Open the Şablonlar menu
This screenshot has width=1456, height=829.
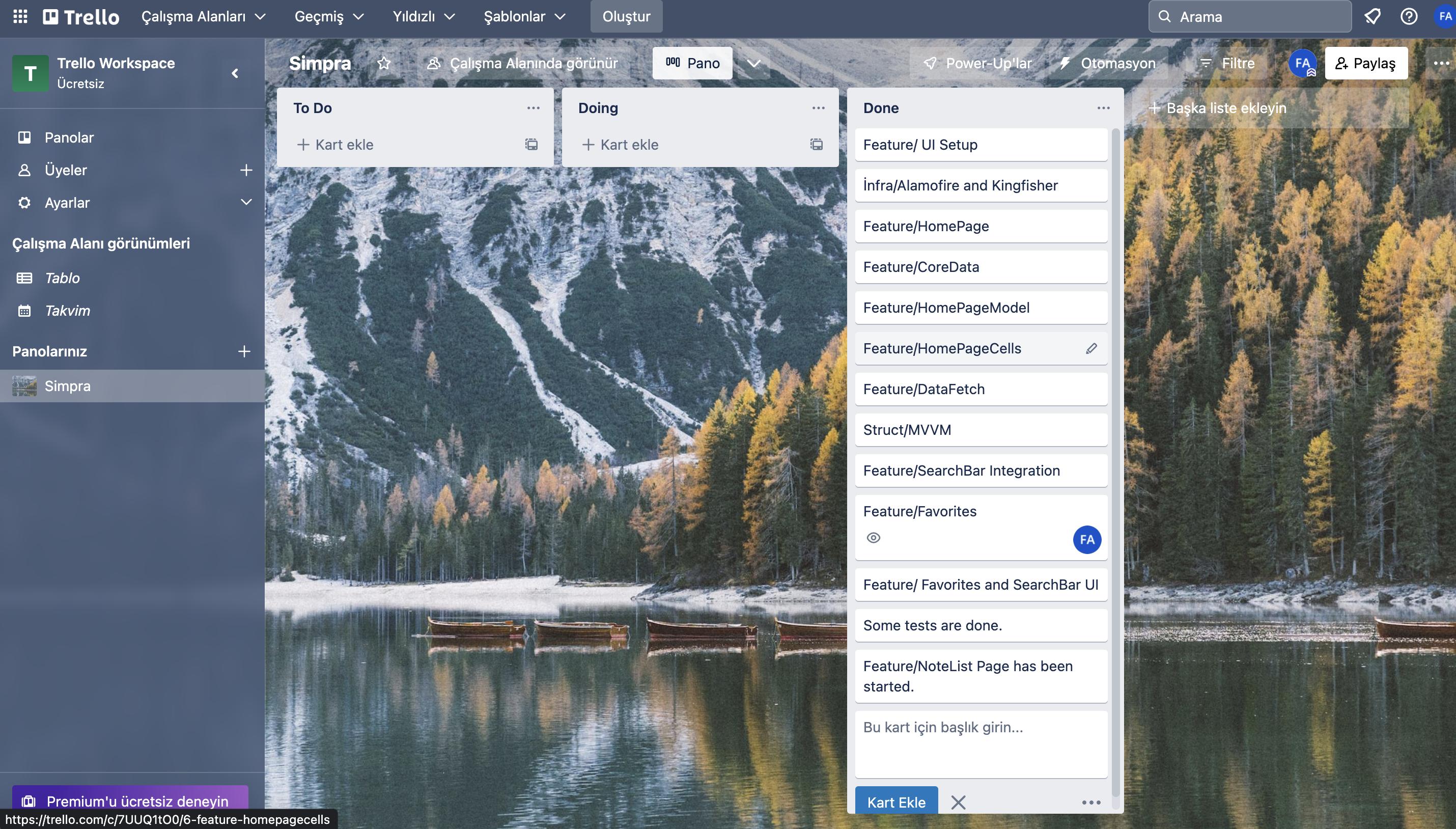pos(524,16)
